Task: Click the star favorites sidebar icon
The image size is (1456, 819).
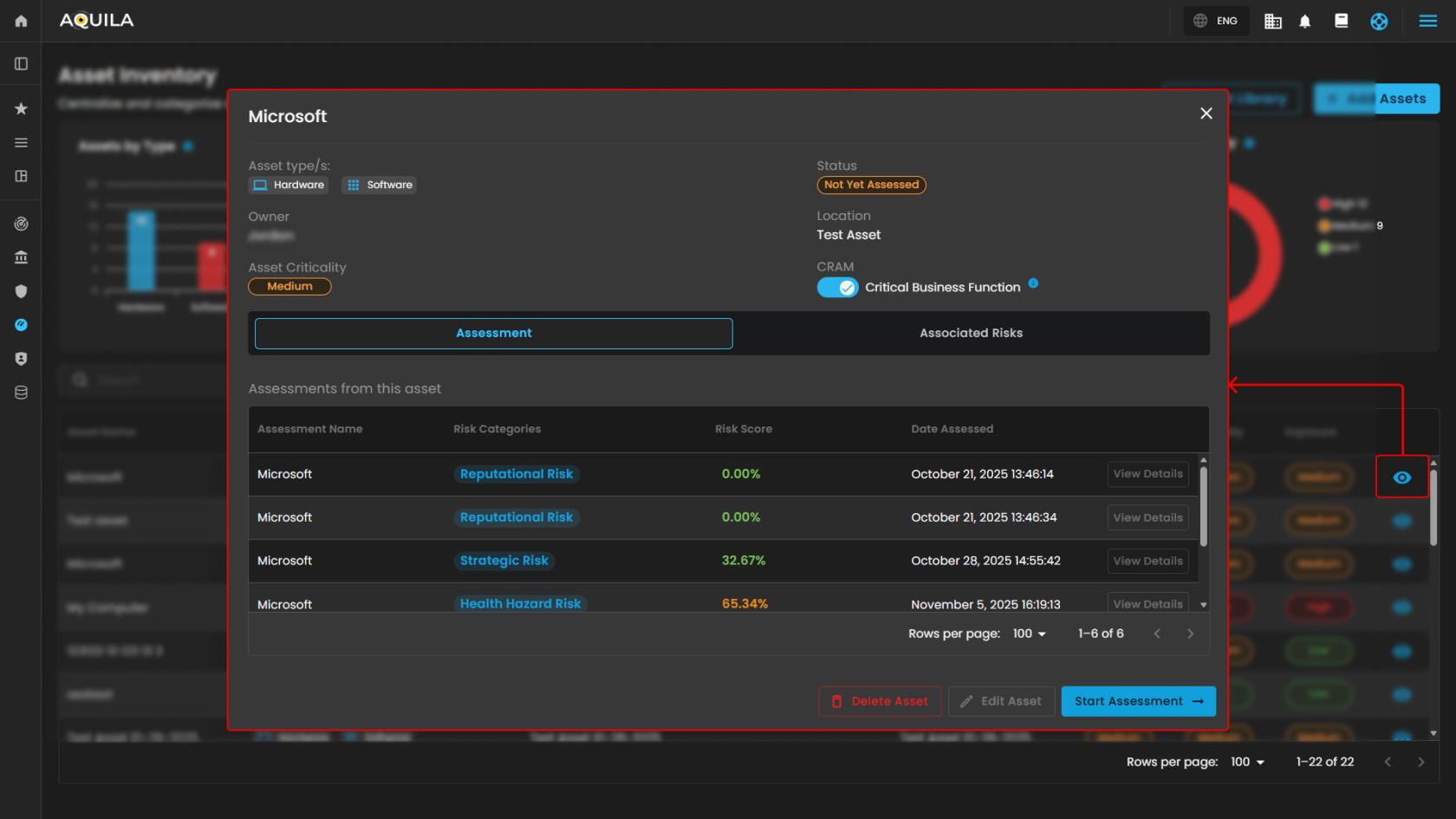Action: click(x=21, y=108)
